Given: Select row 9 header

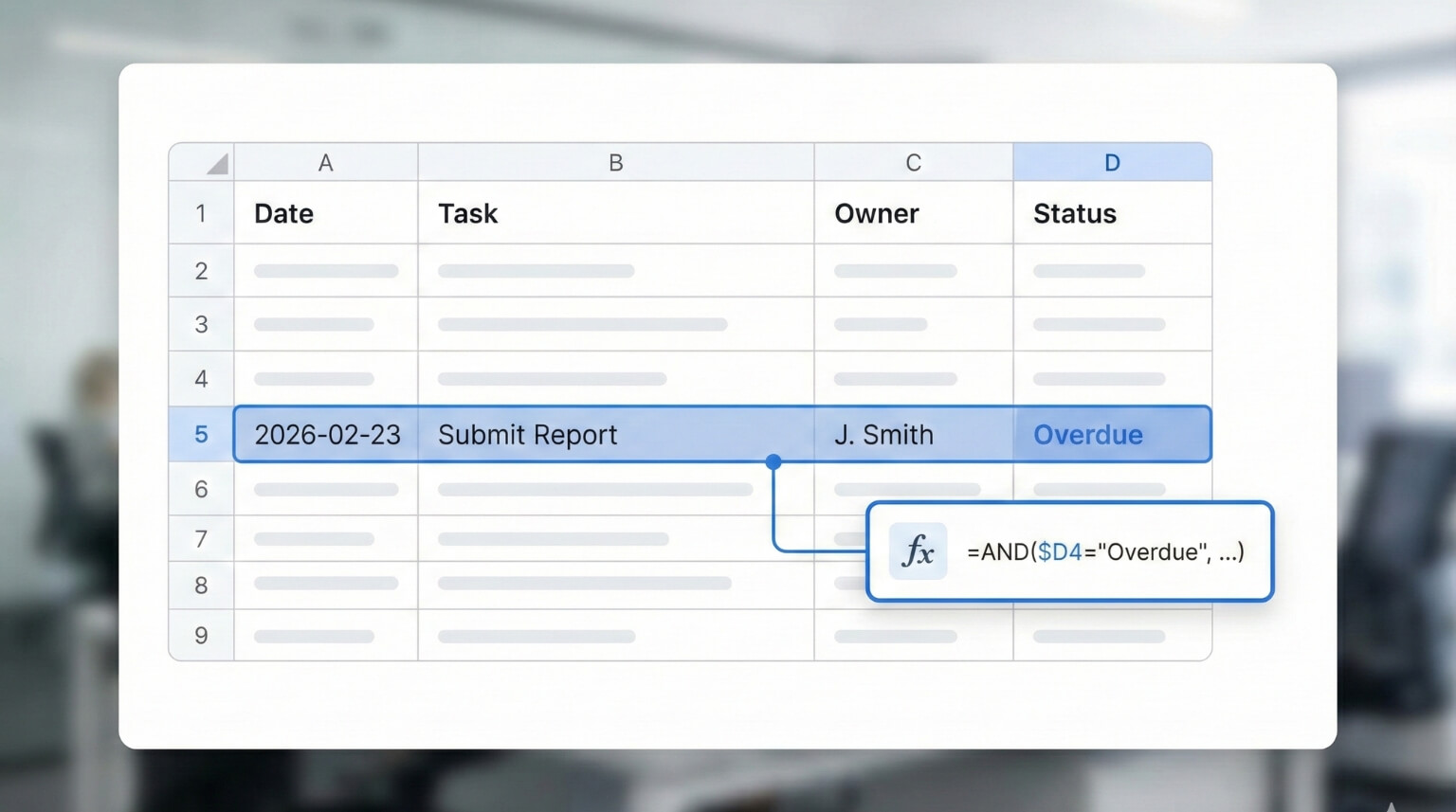Looking at the screenshot, I should tap(201, 635).
